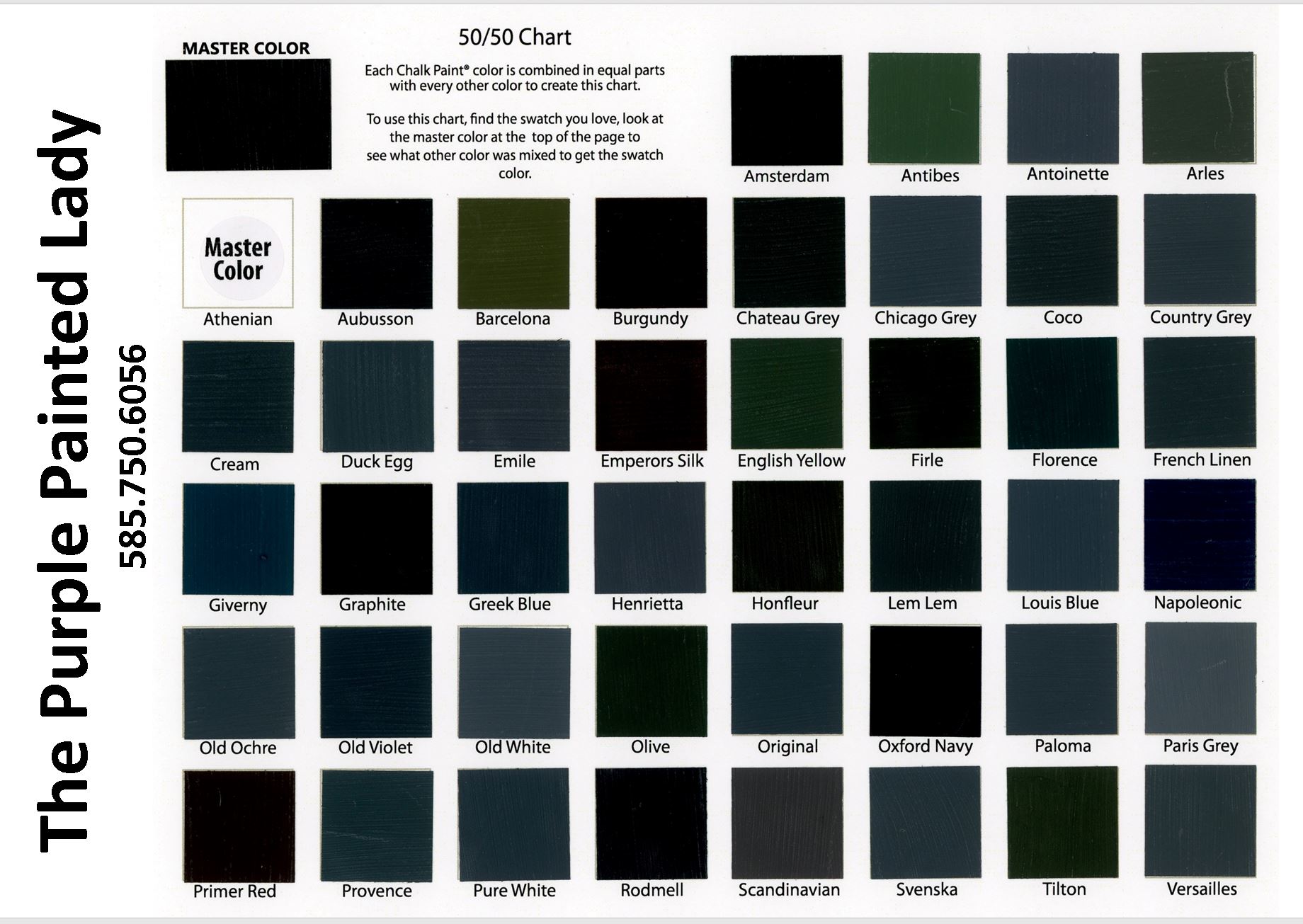This screenshot has width=1303, height=924.
Task: Select the Giverny blue swatch
Action: 238,540
